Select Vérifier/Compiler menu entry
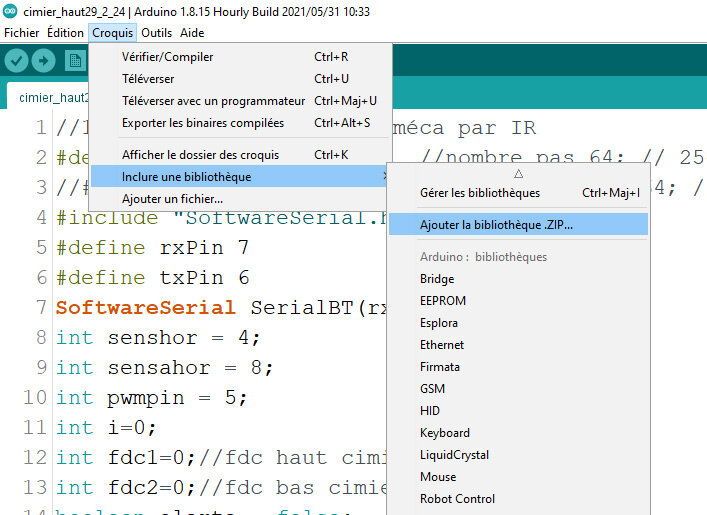This screenshot has height=515, width=707. pos(240,57)
